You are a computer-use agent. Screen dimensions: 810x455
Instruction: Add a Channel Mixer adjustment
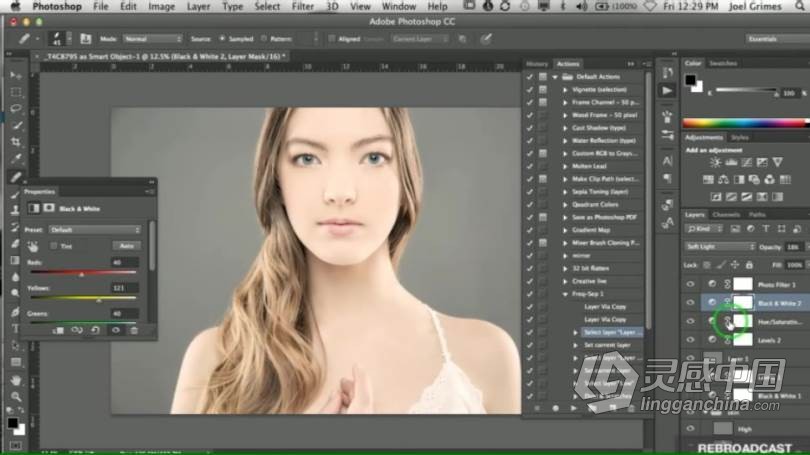pyautogui.click(x=770, y=180)
